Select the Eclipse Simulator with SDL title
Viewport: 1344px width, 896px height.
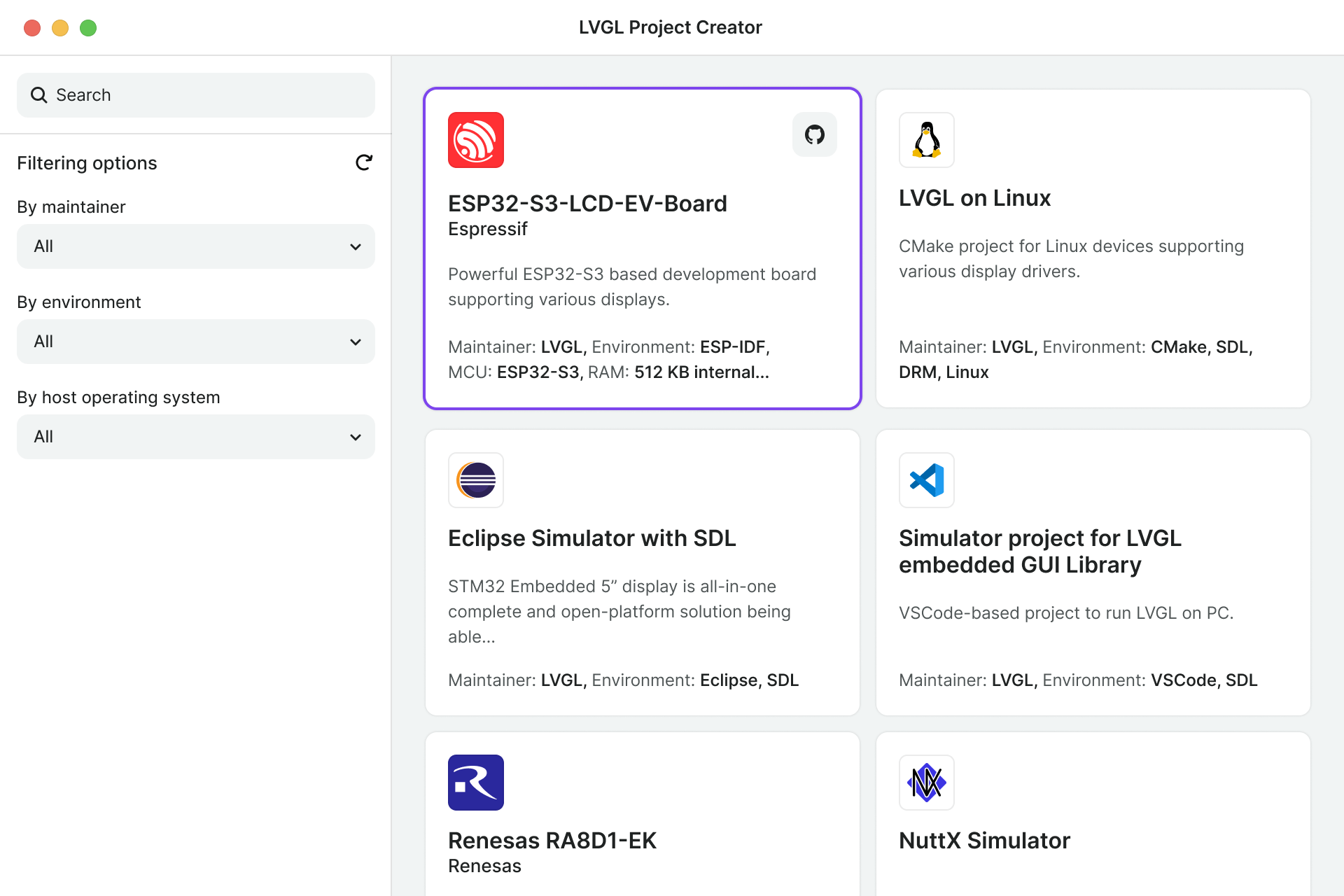coord(591,538)
